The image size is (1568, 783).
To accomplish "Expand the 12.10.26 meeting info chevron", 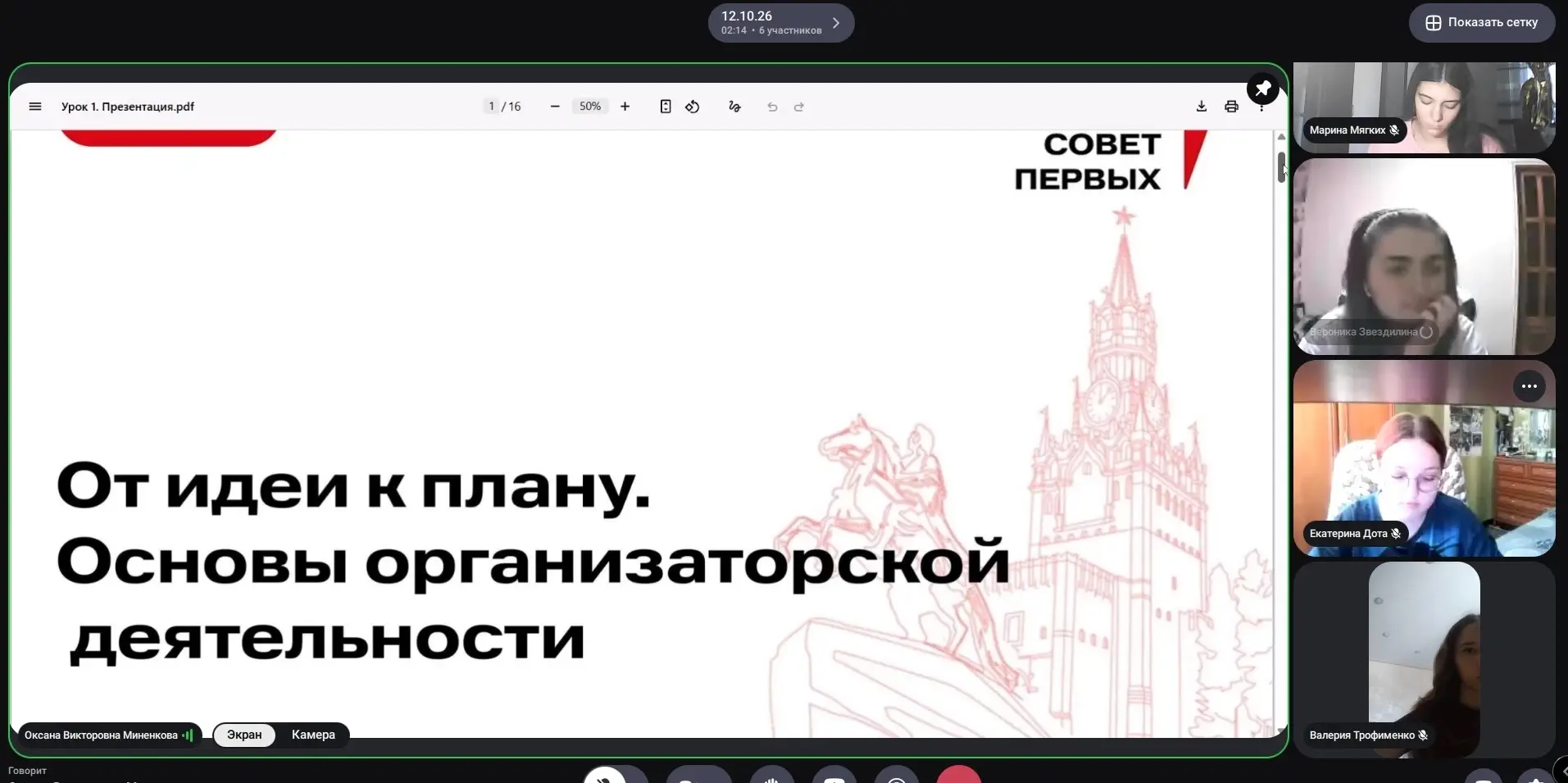I will tap(836, 23).
